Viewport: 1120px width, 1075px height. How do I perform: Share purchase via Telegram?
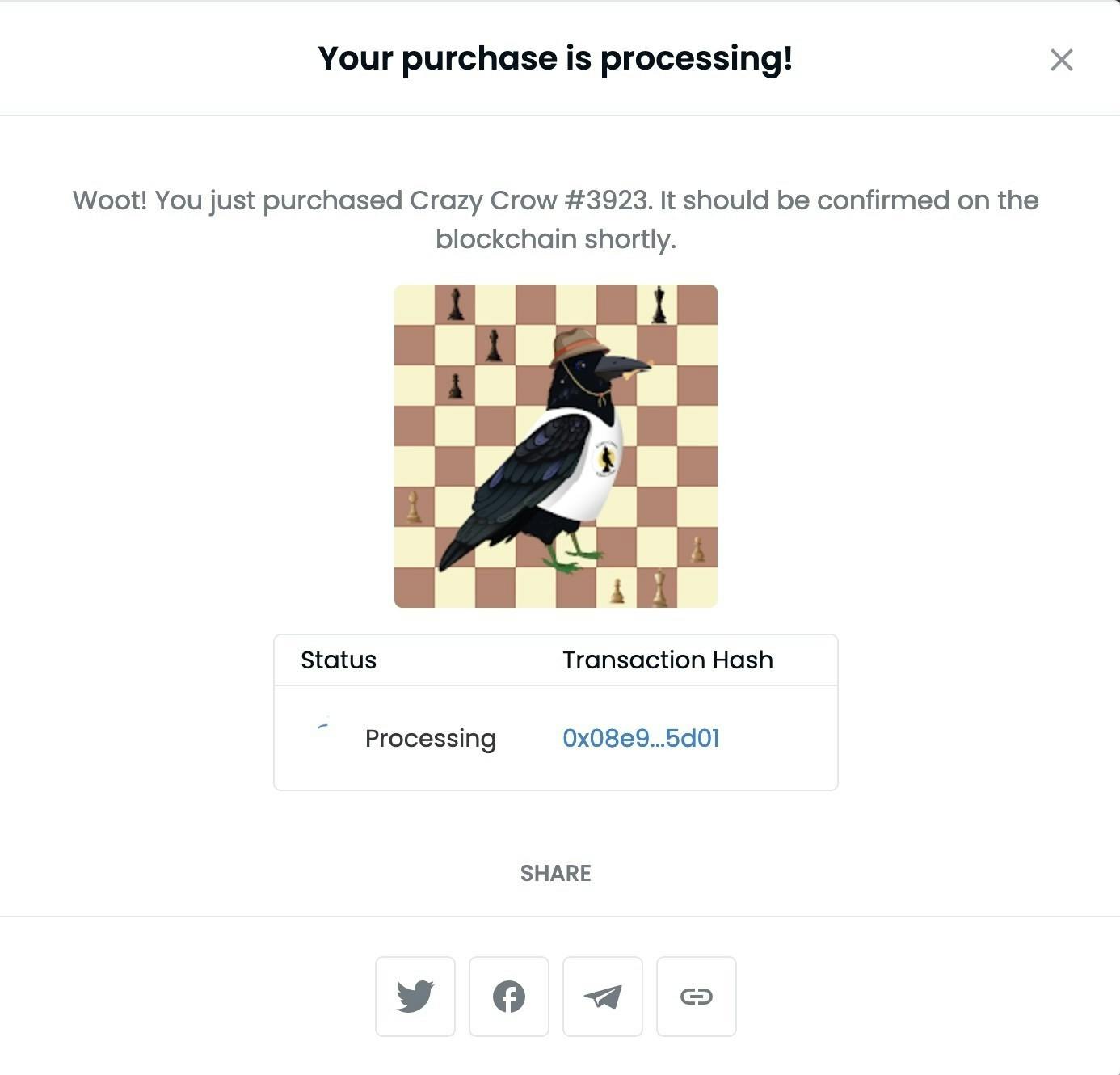[603, 996]
